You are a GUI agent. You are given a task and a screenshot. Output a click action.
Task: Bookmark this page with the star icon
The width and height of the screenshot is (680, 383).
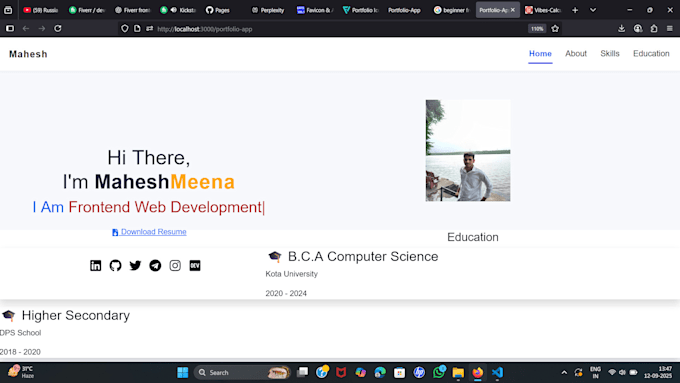pyautogui.click(x=555, y=29)
